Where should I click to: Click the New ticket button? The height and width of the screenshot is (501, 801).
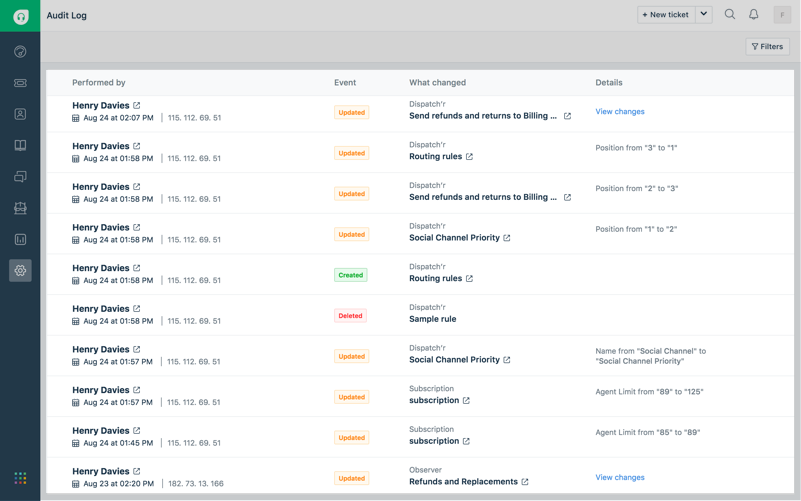666,15
